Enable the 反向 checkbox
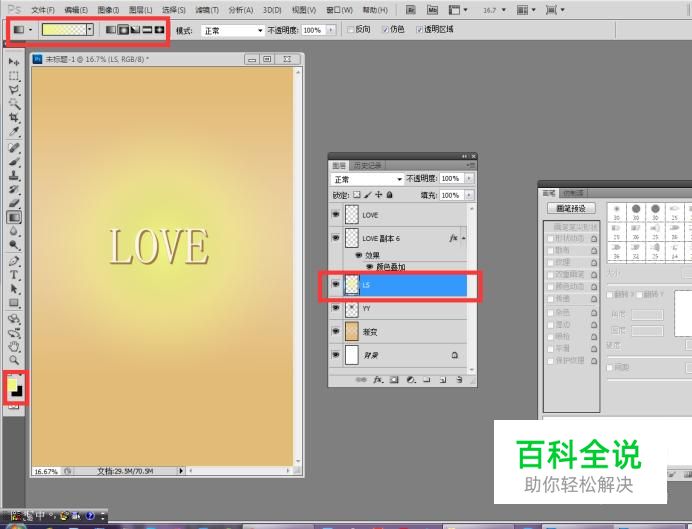 tap(351, 30)
